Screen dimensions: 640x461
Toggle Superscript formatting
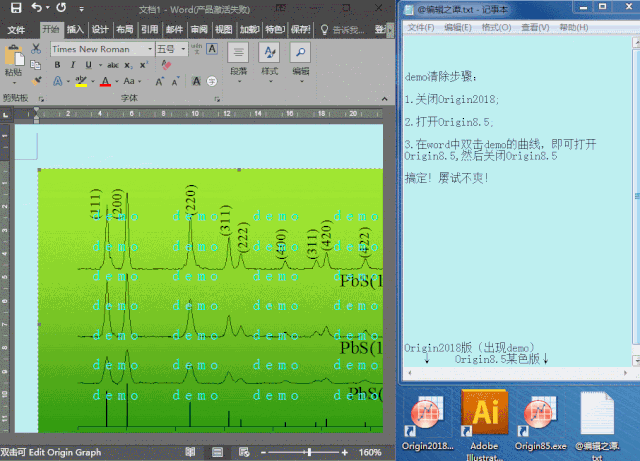pos(144,65)
